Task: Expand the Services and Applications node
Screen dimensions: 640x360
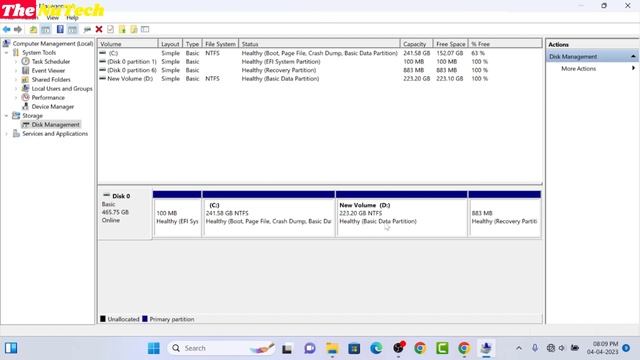Action: [x=7, y=134]
